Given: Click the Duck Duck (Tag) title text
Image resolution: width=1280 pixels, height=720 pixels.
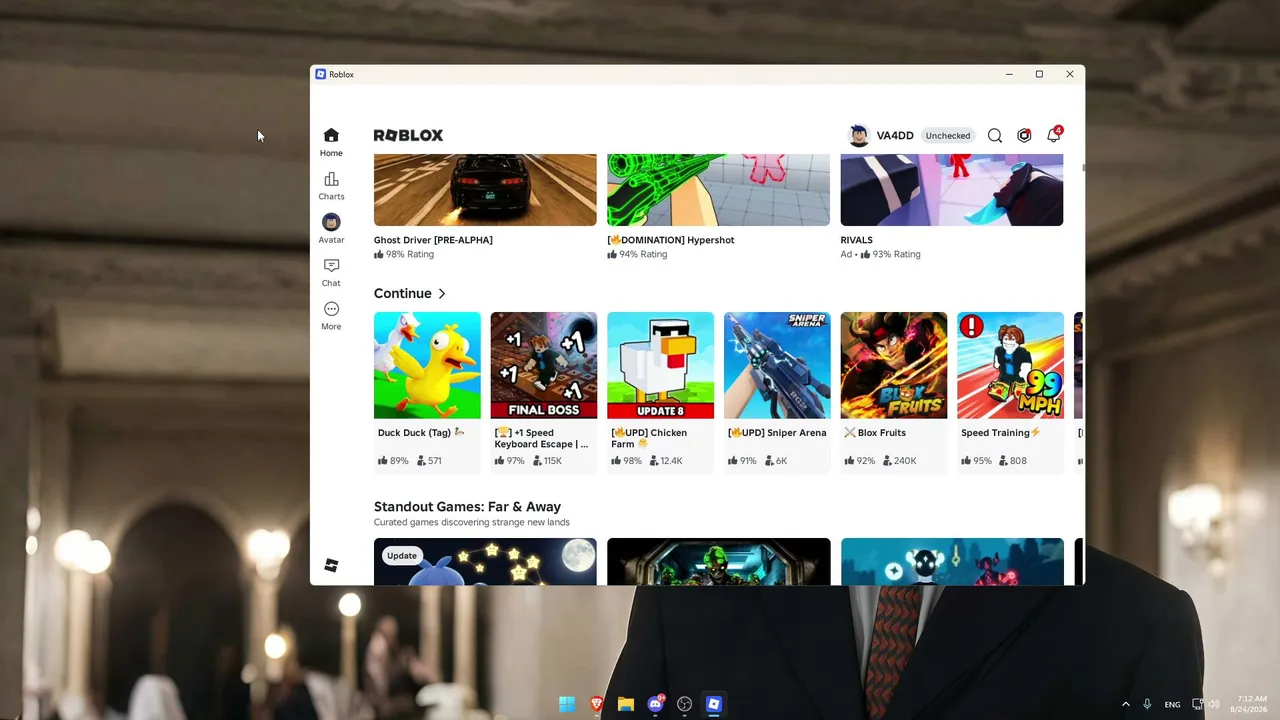Looking at the screenshot, I should 421,433.
